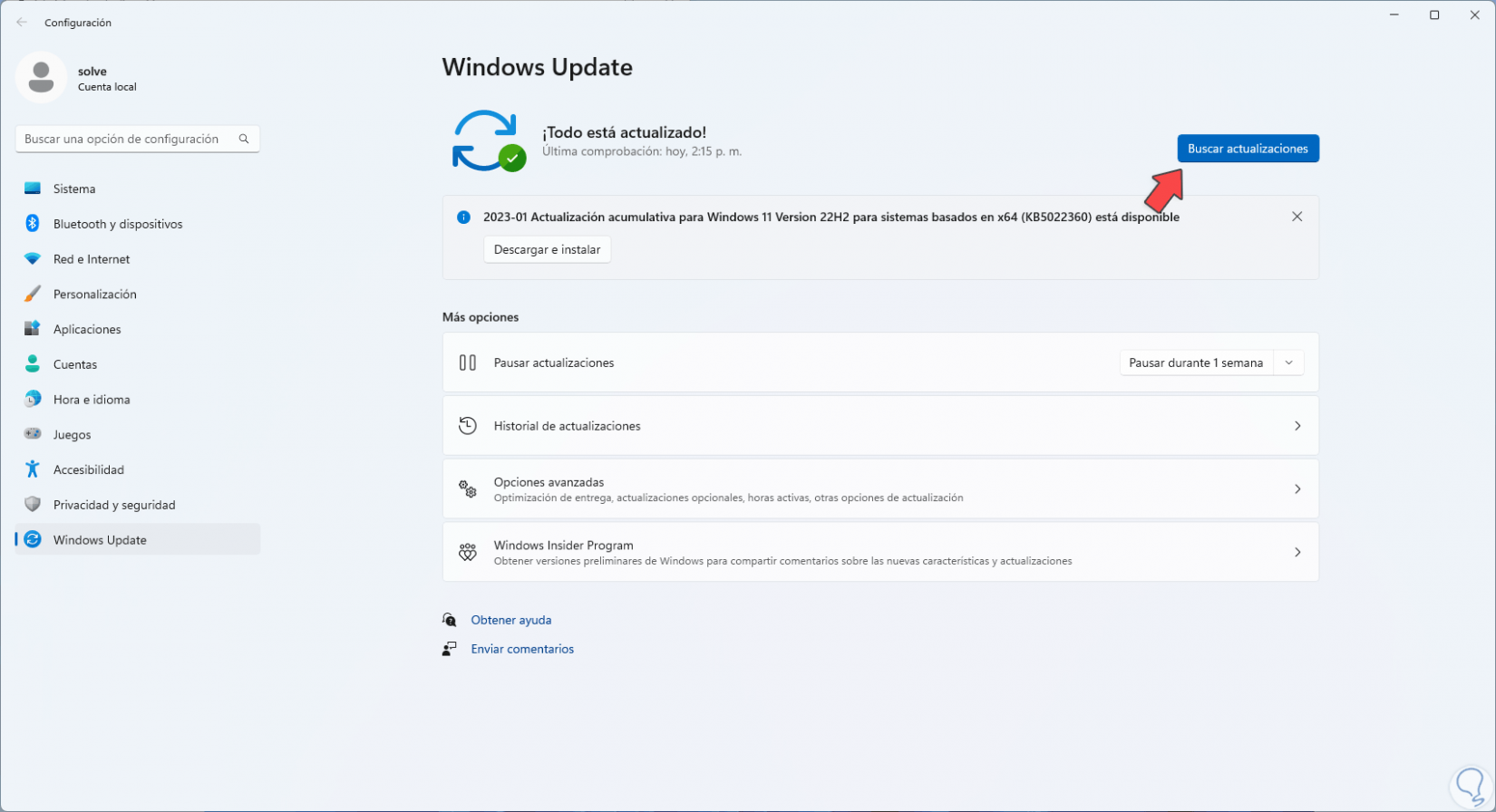Click the Accesibilidad figure icon
This screenshot has width=1496, height=812.
point(33,469)
